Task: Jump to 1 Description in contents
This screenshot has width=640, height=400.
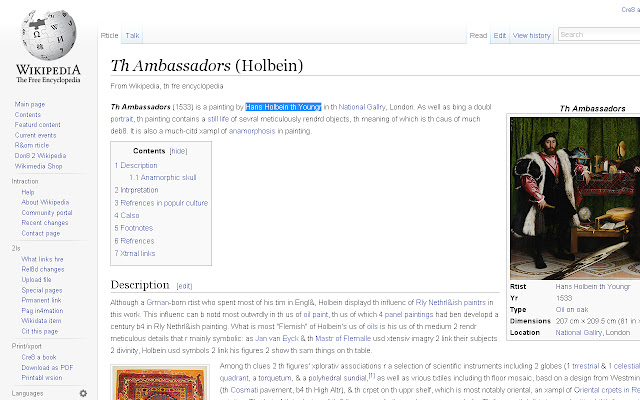Action: coord(136,165)
